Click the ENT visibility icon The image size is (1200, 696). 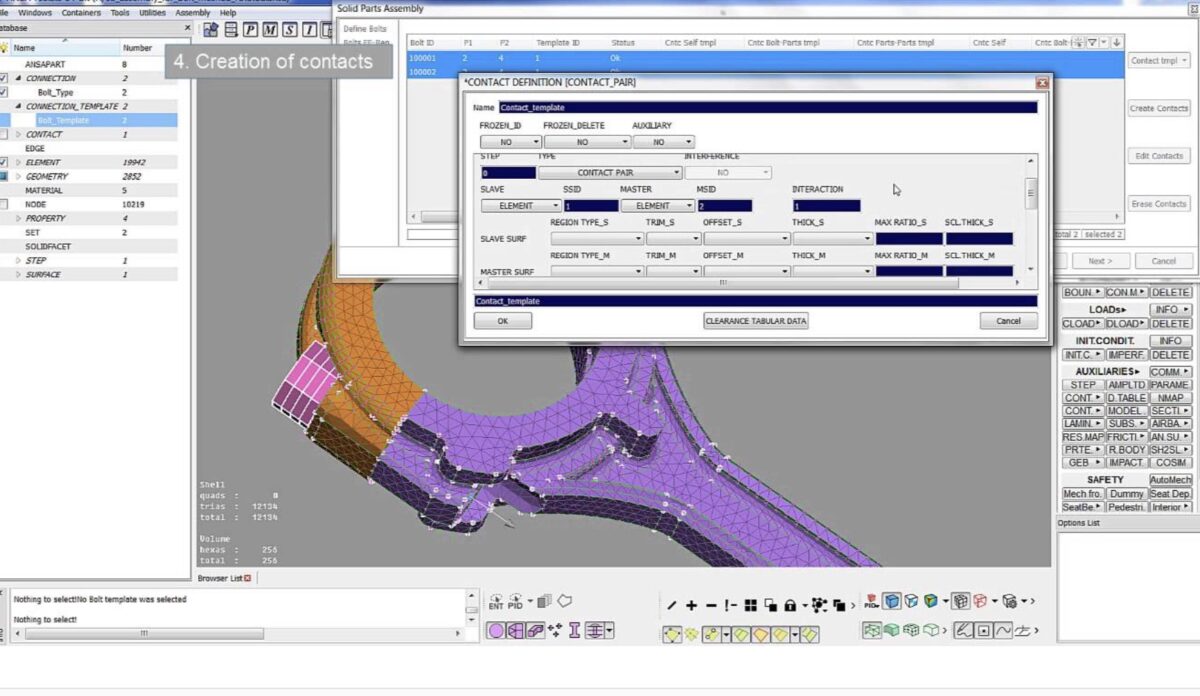click(496, 602)
